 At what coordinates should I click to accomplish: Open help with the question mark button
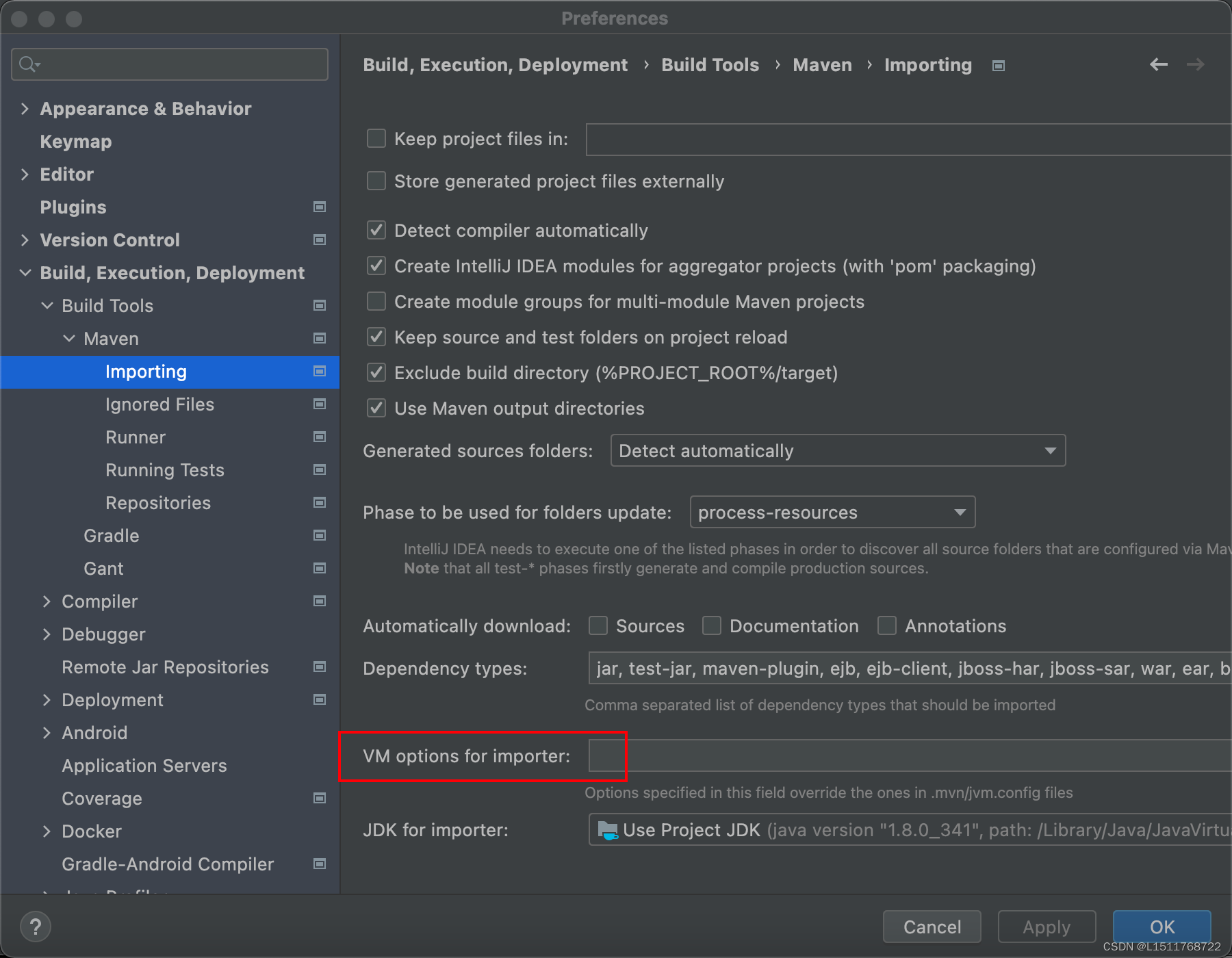click(36, 927)
